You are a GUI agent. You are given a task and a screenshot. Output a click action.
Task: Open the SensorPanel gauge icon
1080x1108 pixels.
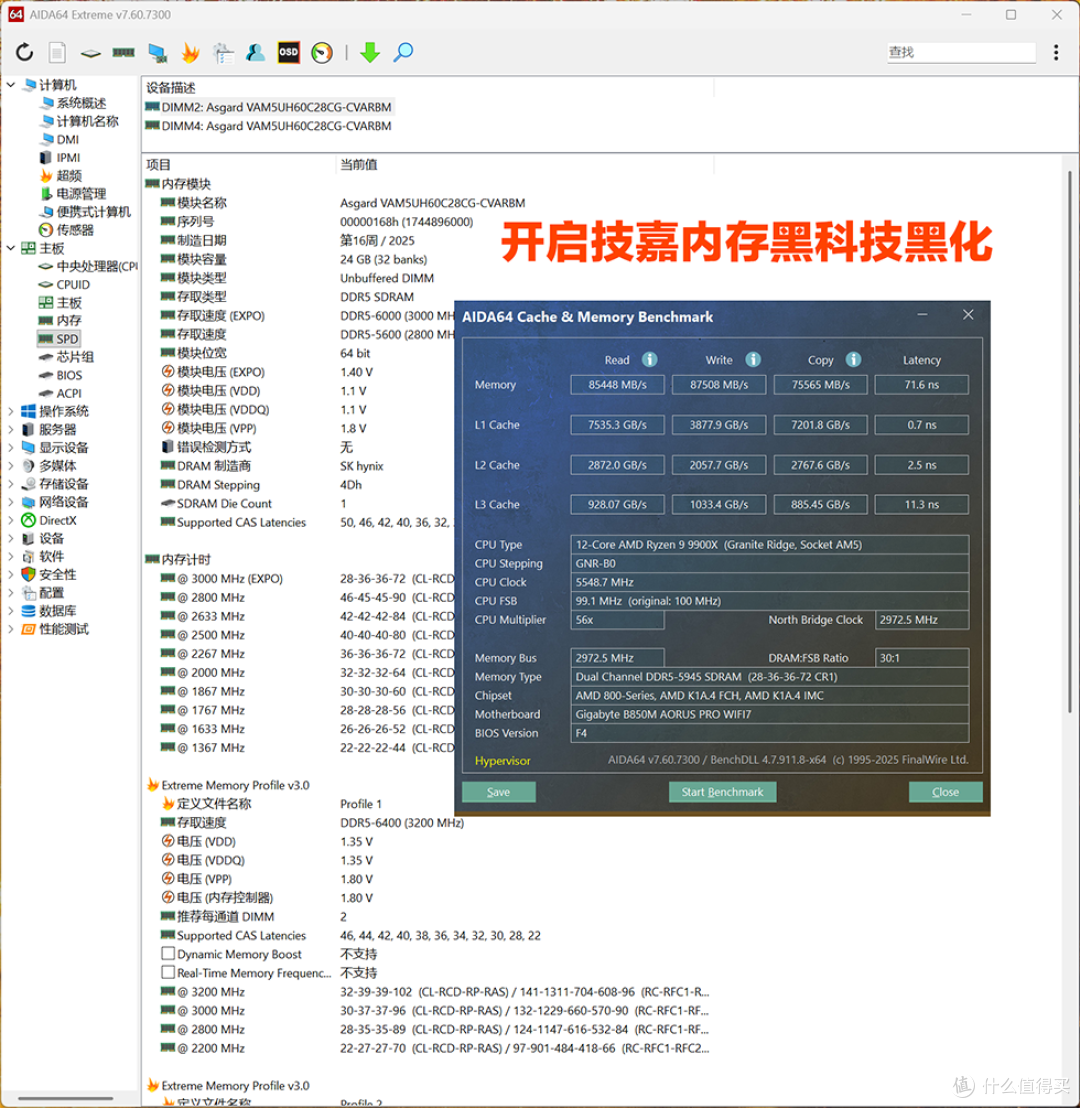point(322,52)
